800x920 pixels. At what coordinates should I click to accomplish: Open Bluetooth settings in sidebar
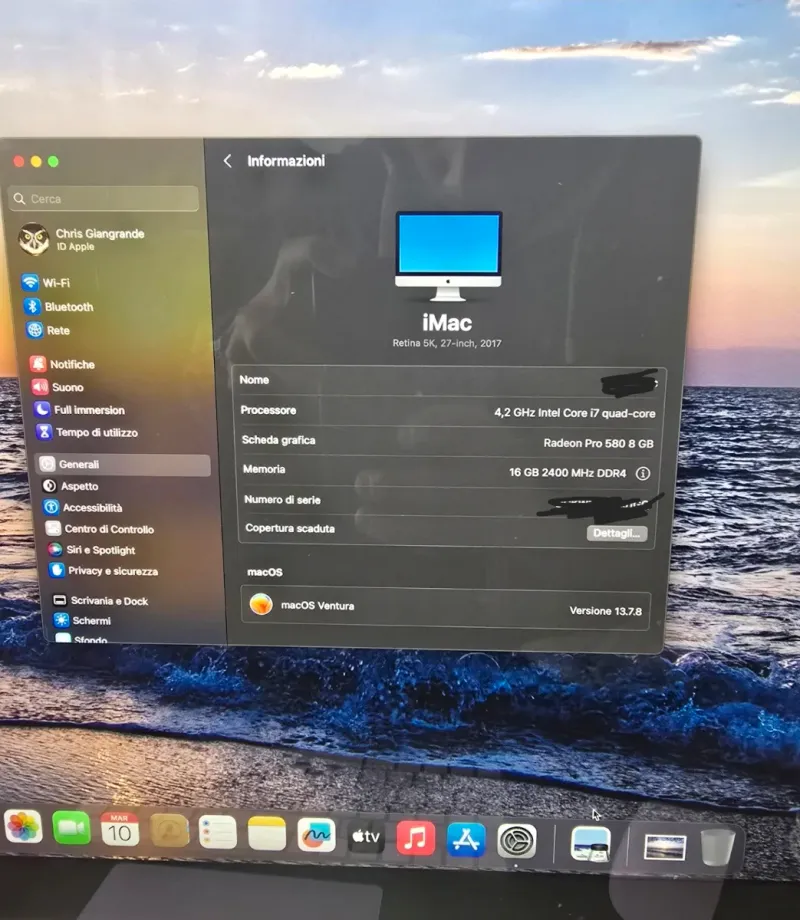pos(58,306)
